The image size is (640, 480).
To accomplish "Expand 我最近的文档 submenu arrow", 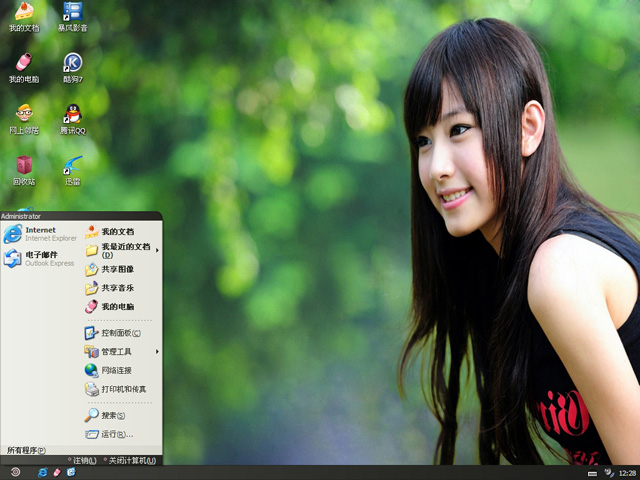I will tap(157, 250).
